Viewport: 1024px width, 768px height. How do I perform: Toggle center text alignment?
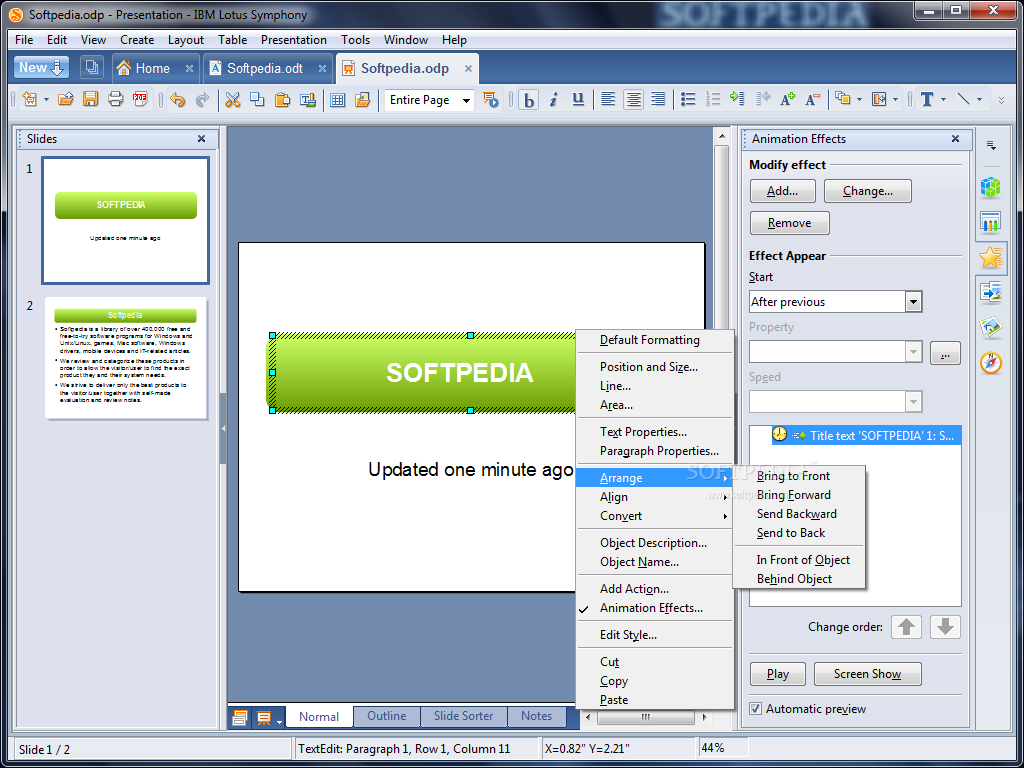(633, 99)
